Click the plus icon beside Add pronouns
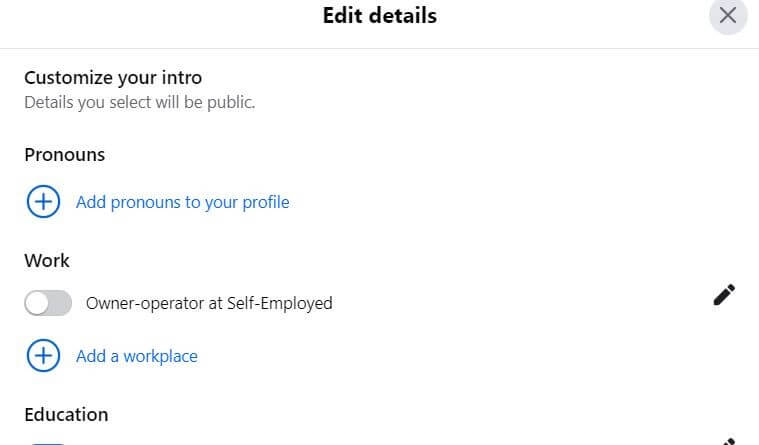Image resolution: width=759 pixels, height=445 pixels. [x=42, y=202]
